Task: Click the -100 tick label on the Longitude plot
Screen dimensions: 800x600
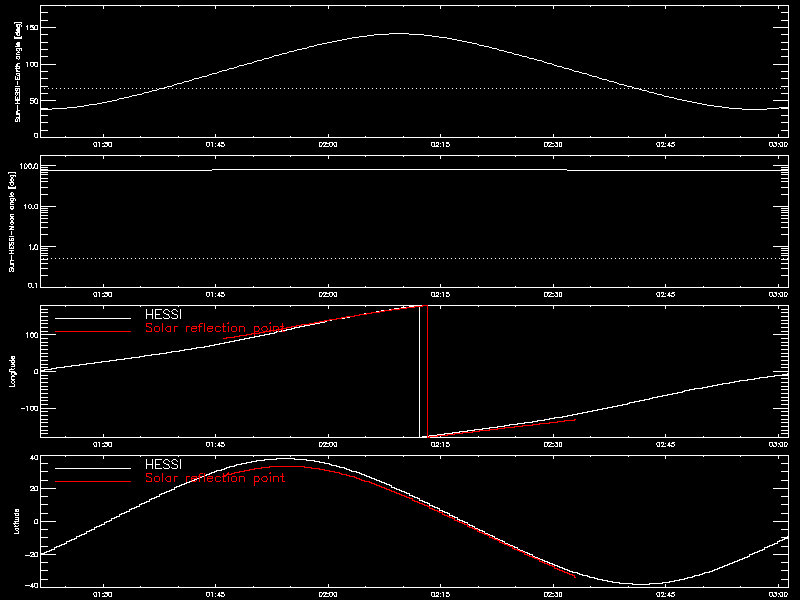Action: 30,409
